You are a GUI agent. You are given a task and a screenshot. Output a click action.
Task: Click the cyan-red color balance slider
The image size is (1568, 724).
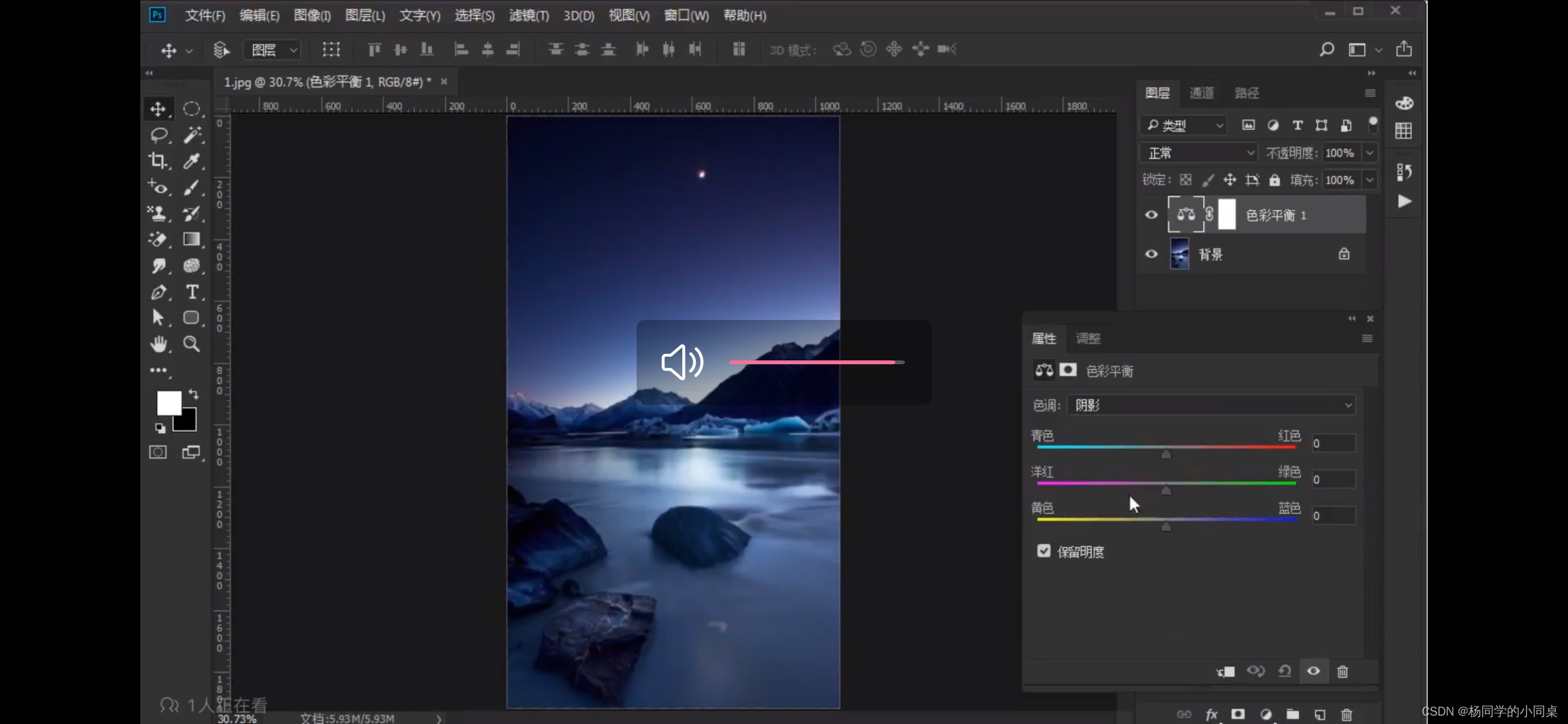1166,448
